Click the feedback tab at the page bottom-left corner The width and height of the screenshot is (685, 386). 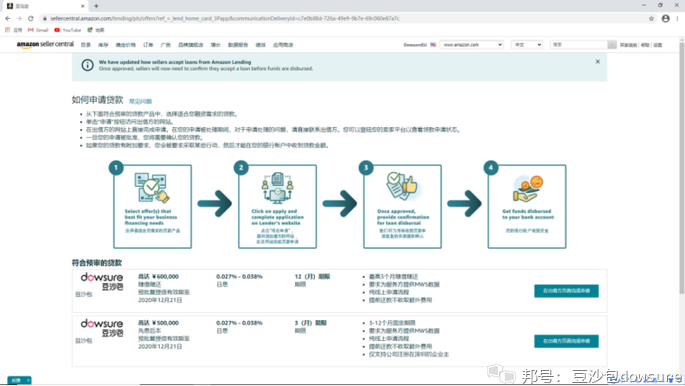[x=19, y=380]
